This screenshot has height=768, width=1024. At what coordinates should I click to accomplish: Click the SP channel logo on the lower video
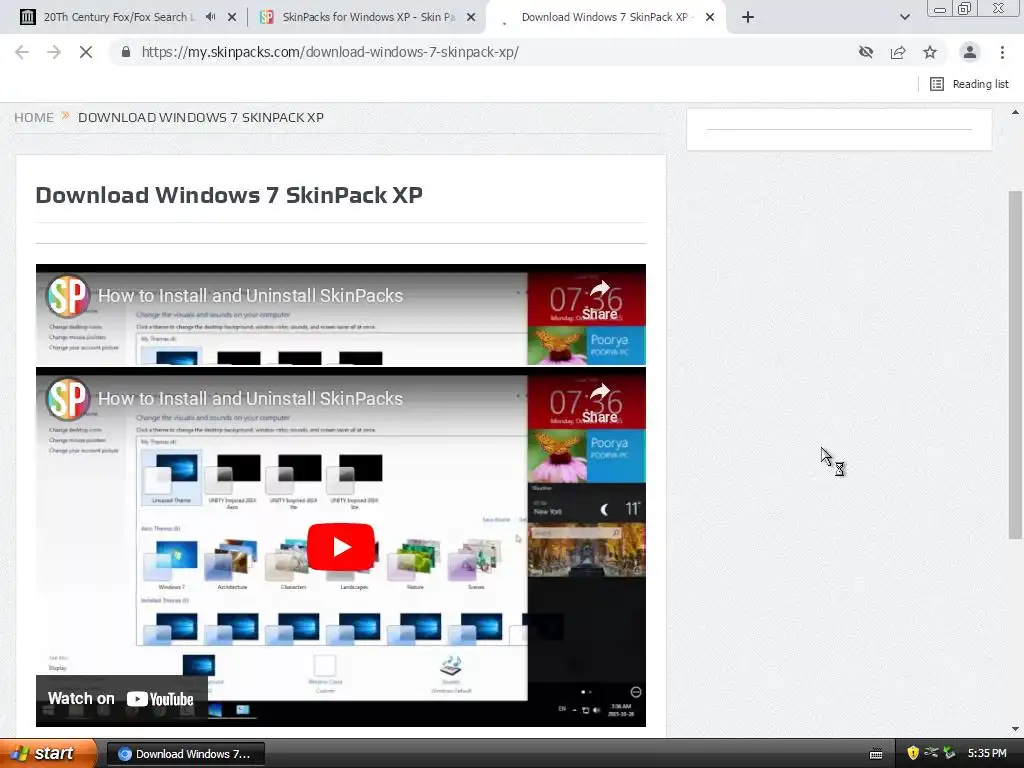[67, 399]
